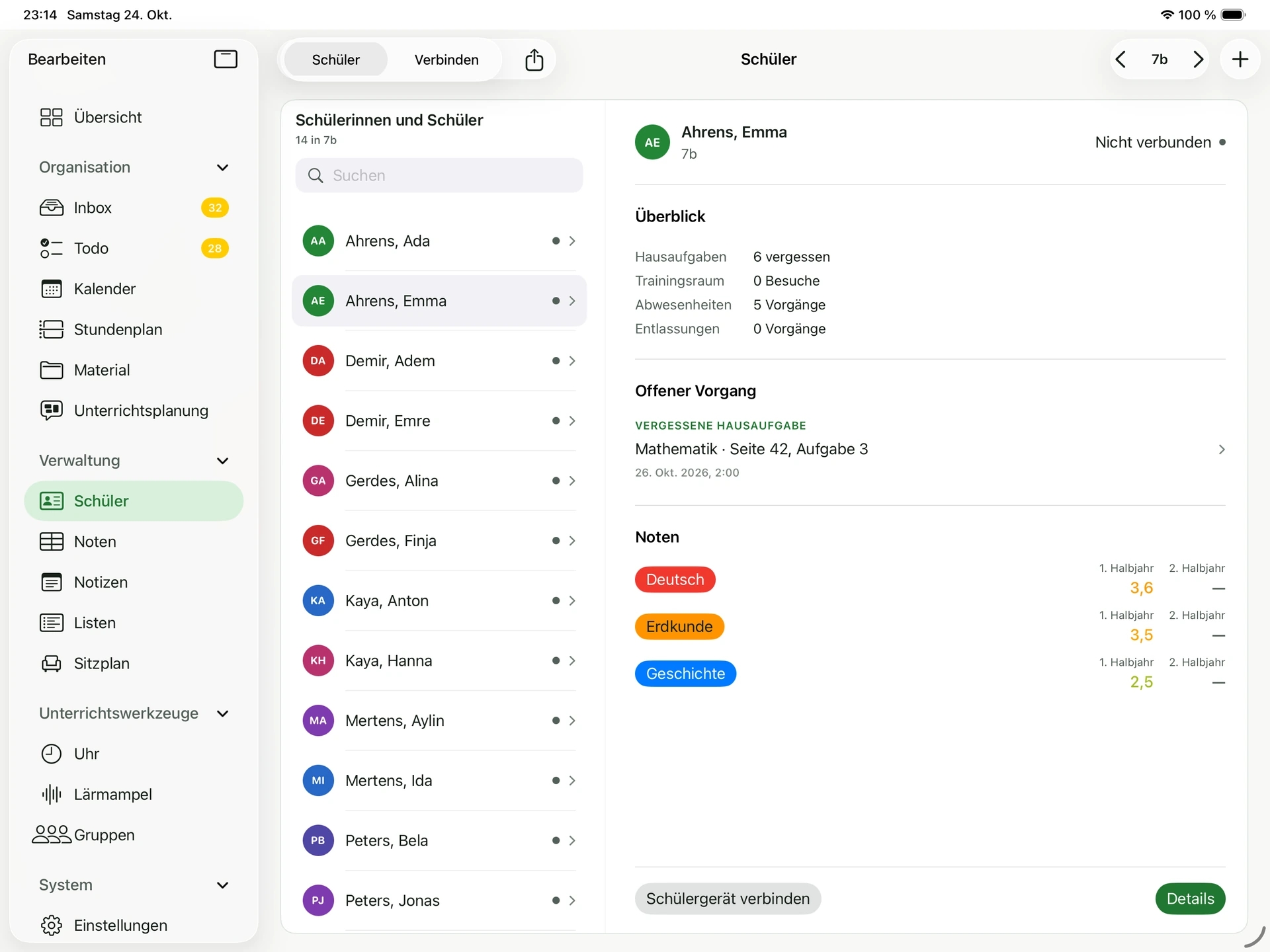Screen dimensions: 1270x952
Task: Select the red Deutsch subject tag
Action: [x=675, y=580]
